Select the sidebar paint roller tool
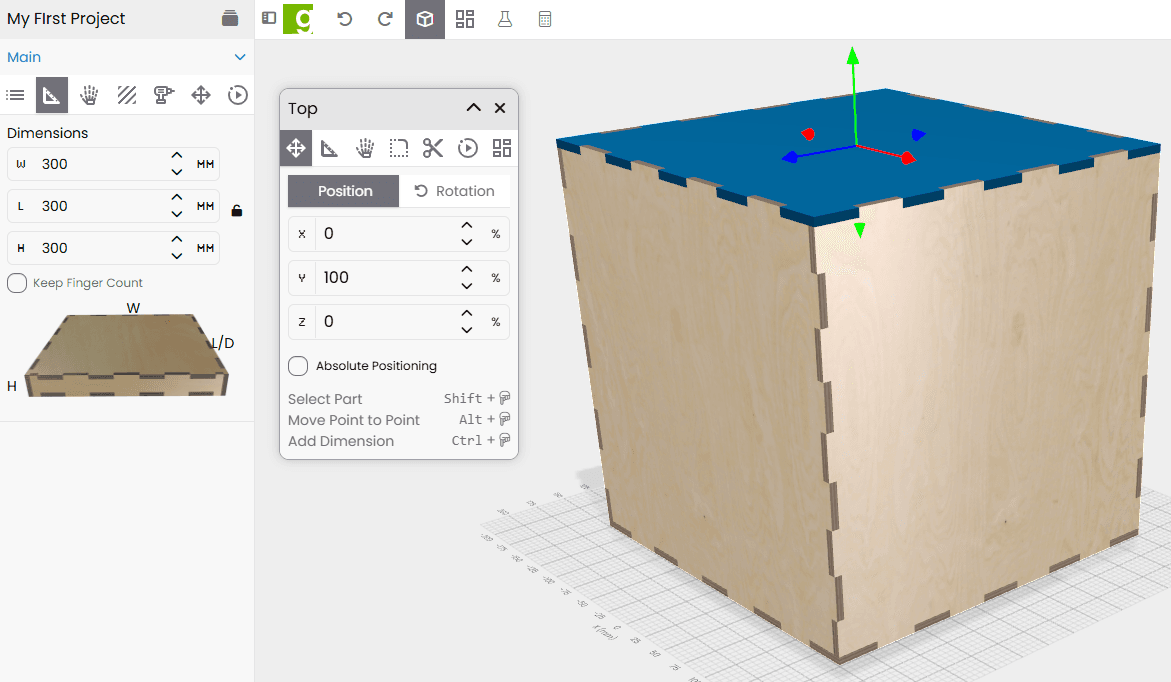The height and width of the screenshot is (682, 1171). click(x=164, y=95)
